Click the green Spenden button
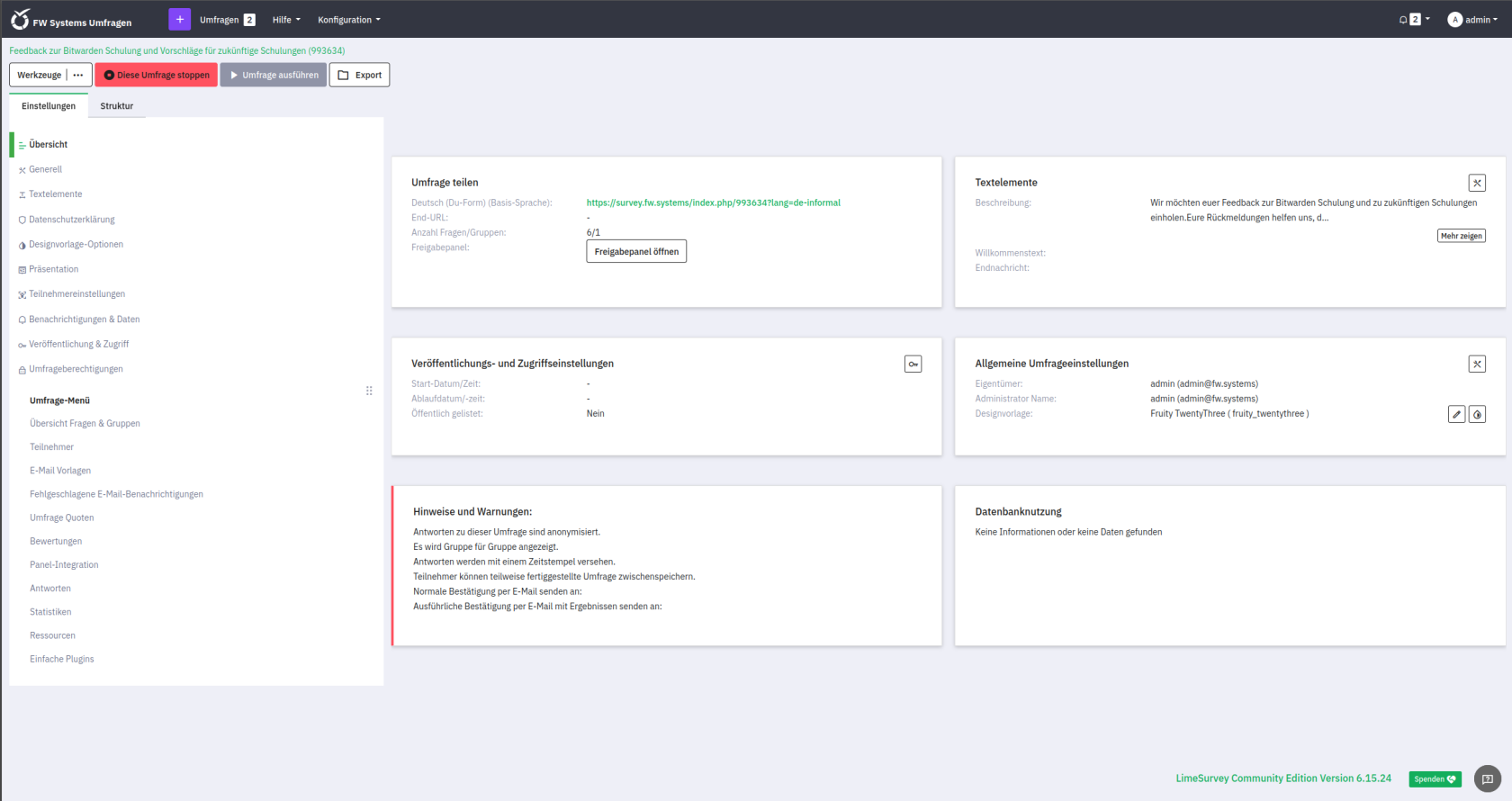Viewport: 1512px width, 801px height. 1434,779
